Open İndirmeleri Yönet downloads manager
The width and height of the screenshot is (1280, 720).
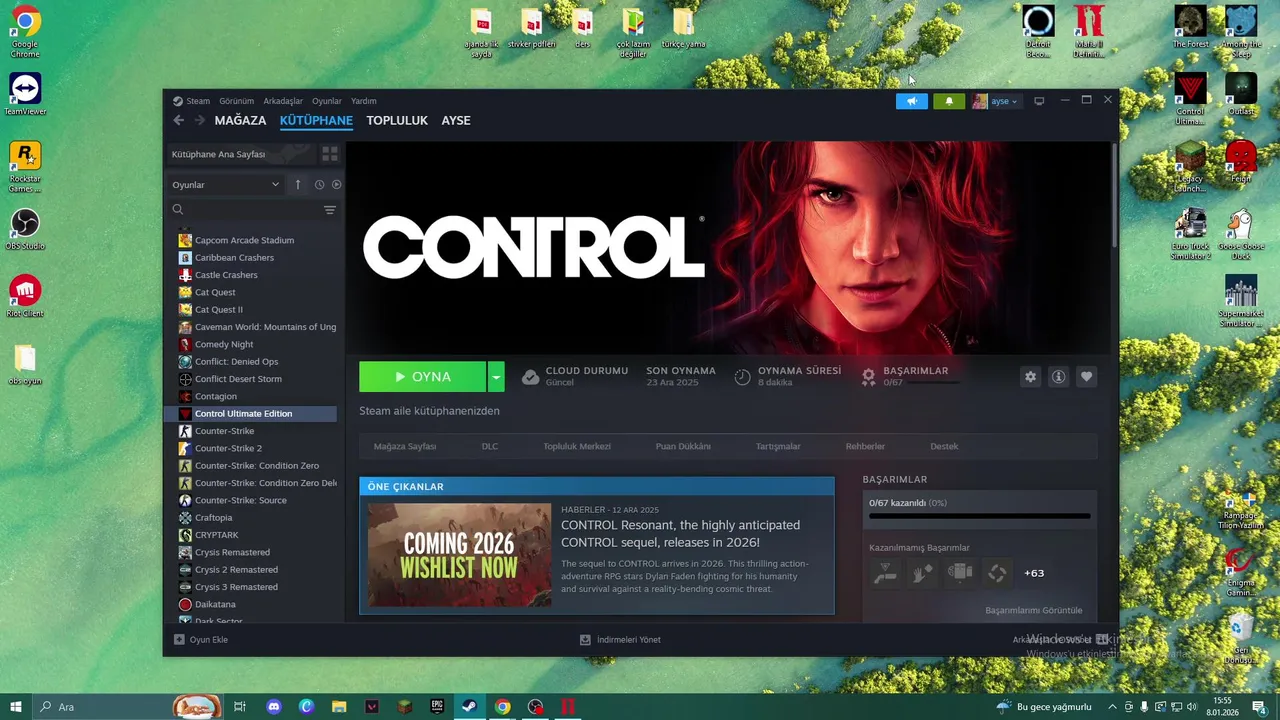620,640
